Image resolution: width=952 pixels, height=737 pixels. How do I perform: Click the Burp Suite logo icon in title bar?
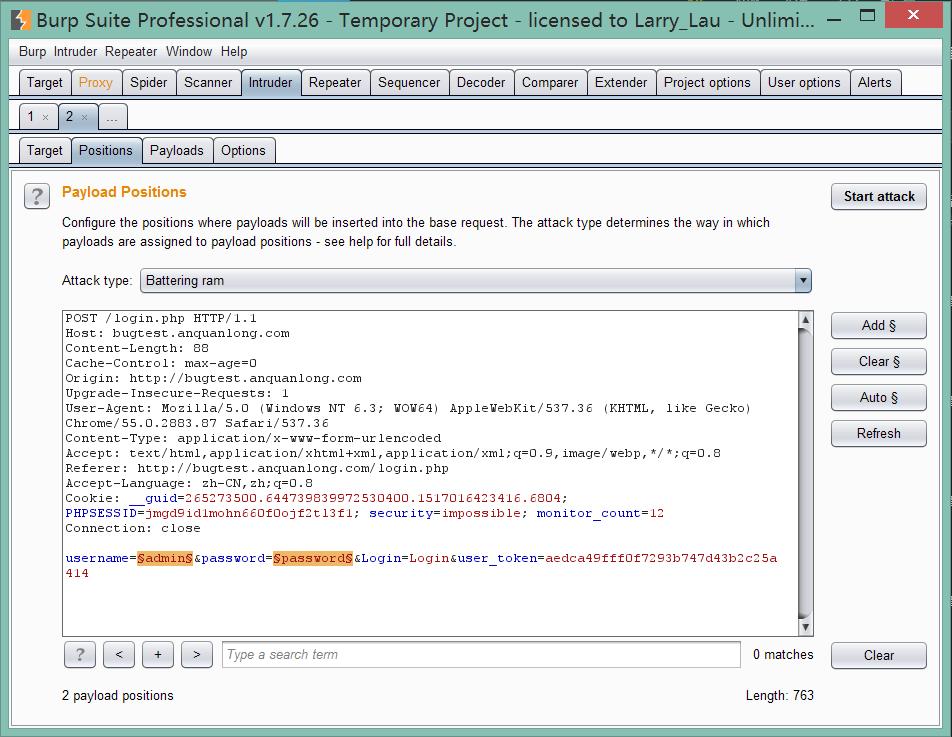coord(20,19)
